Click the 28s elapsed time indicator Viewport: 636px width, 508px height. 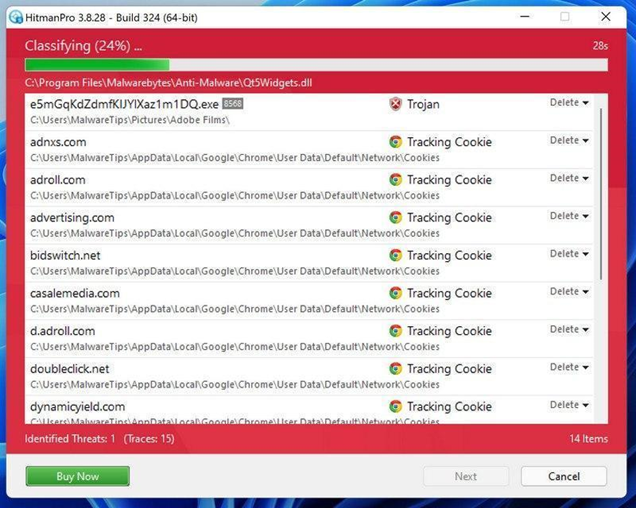tap(600, 46)
